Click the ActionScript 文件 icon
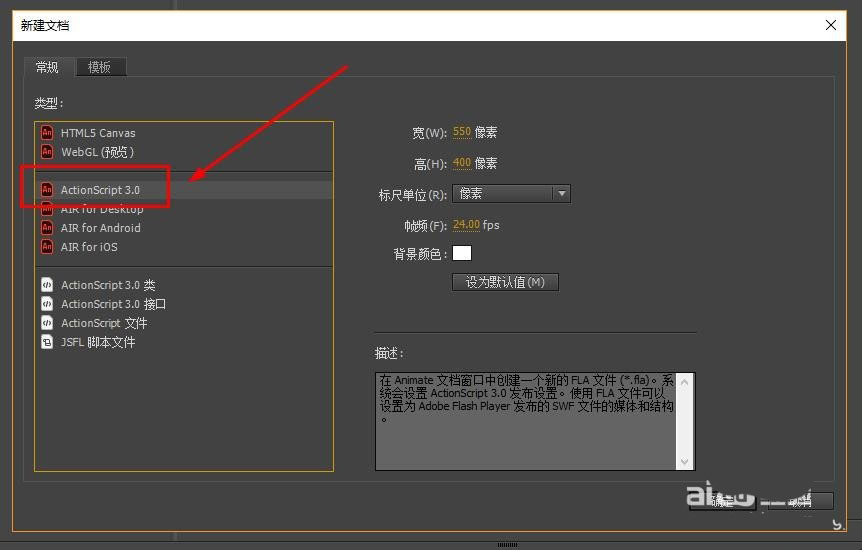This screenshot has width=862, height=550. click(x=47, y=323)
